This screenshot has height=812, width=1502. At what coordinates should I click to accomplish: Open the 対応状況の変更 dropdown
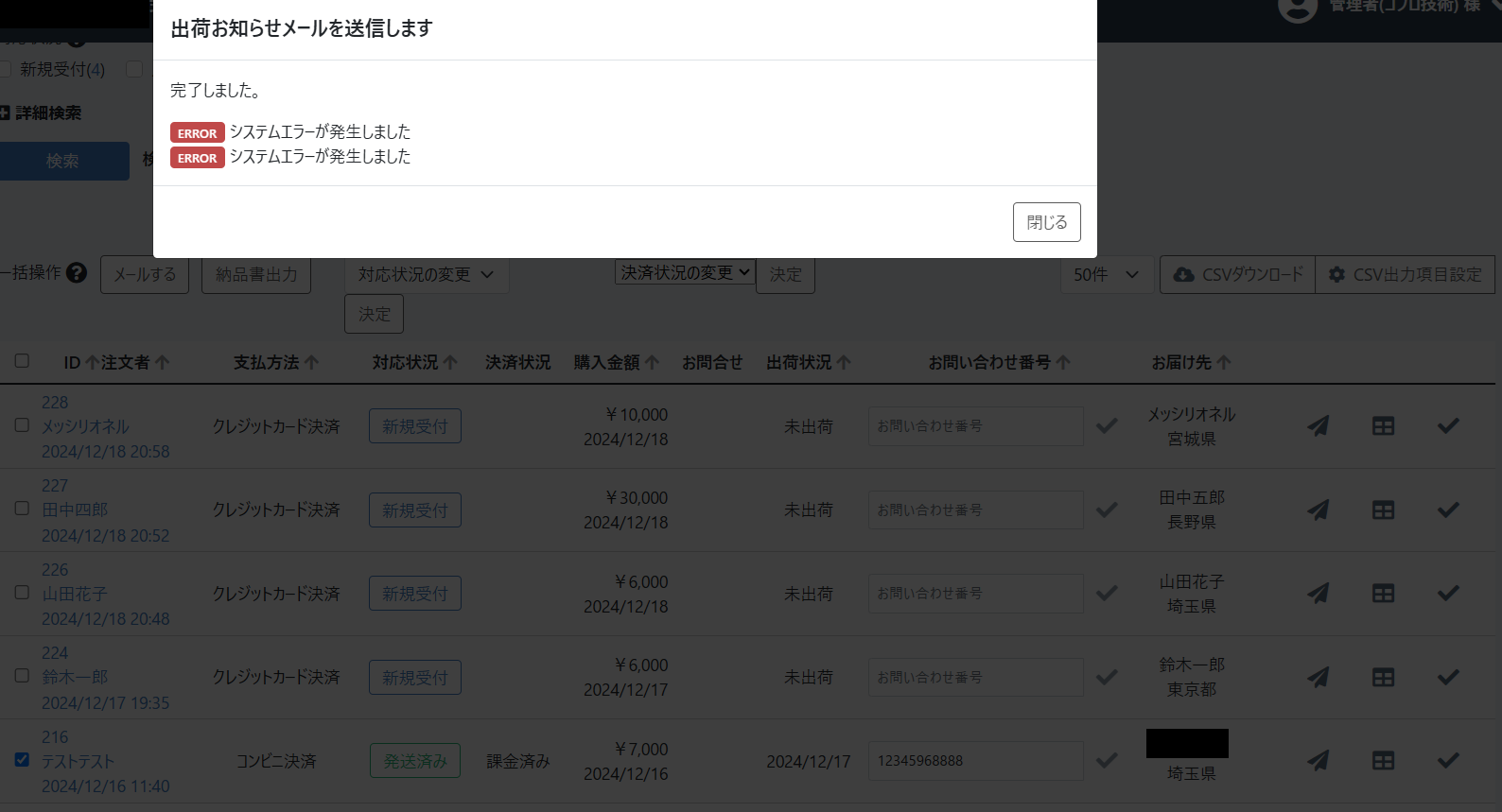(x=427, y=275)
